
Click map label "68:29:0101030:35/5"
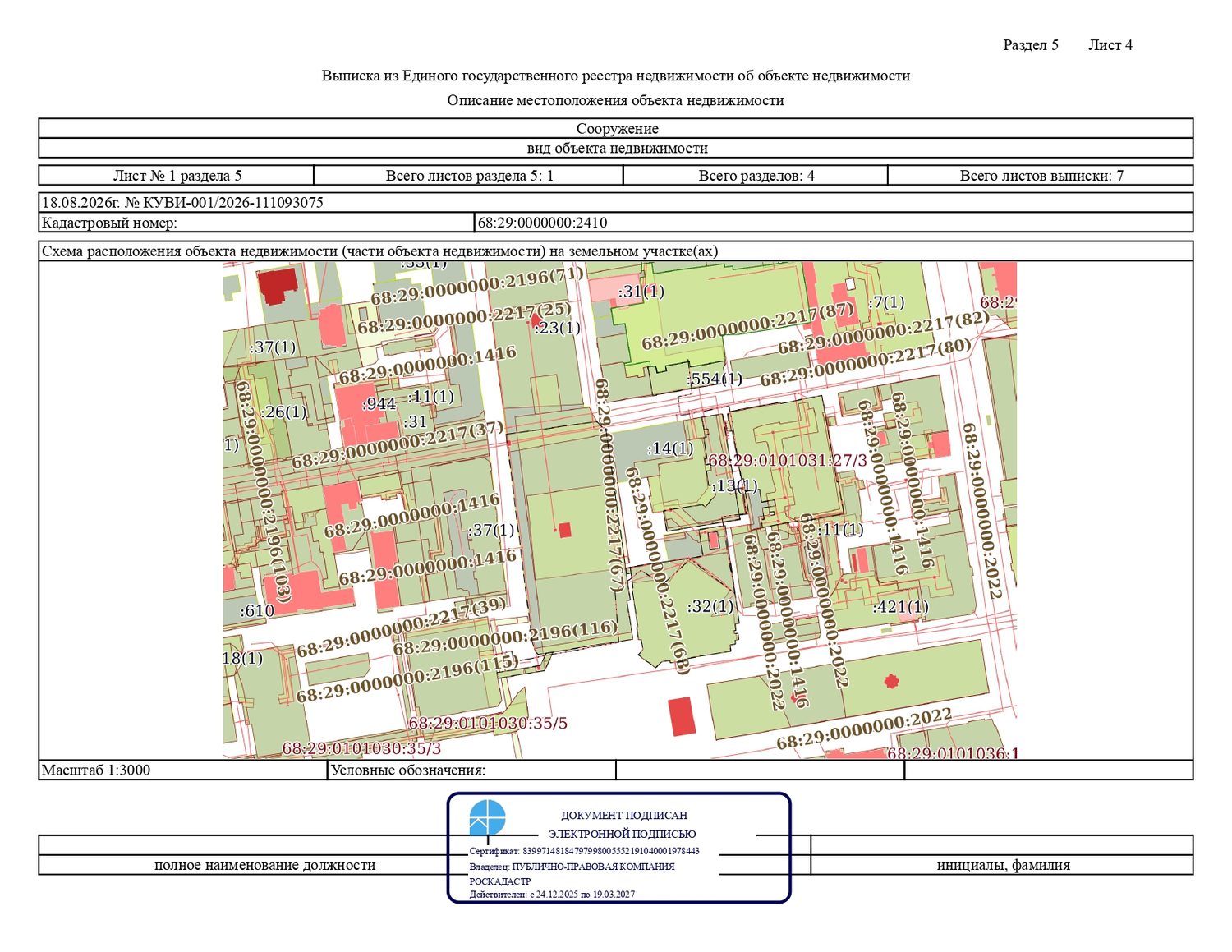pyautogui.click(x=488, y=724)
